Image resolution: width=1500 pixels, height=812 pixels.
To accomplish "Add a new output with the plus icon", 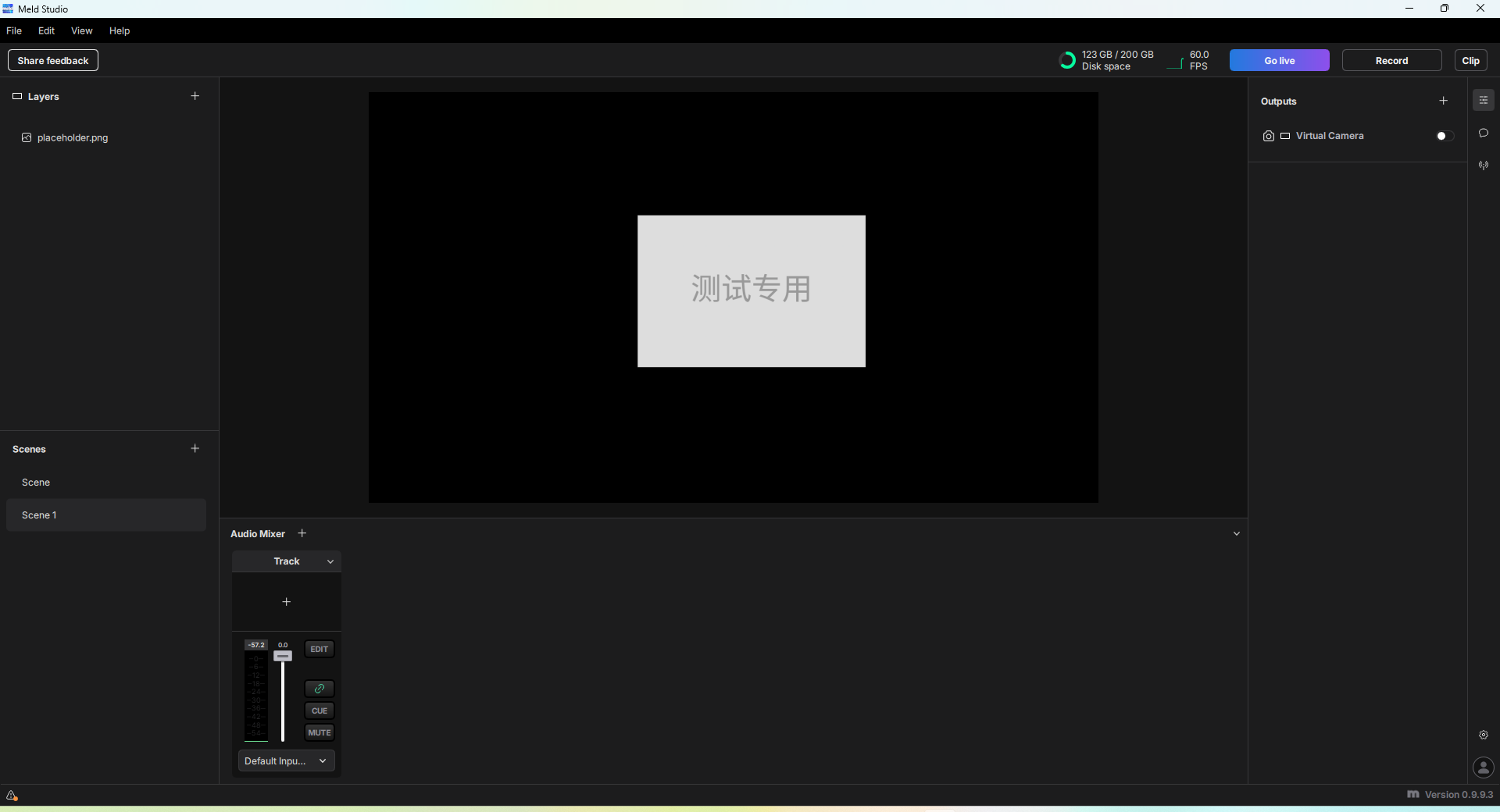I will (1443, 101).
